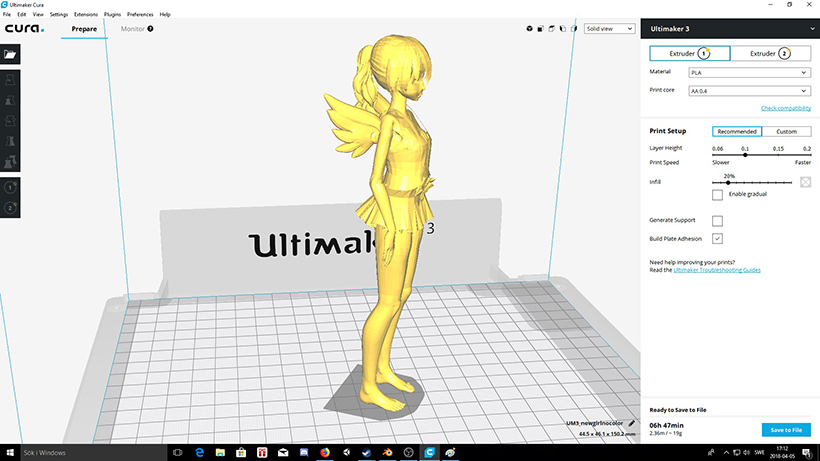Click the Monitor help question mark icon
Image resolution: width=820 pixels, height=461 pixels.
pos(151,29)
